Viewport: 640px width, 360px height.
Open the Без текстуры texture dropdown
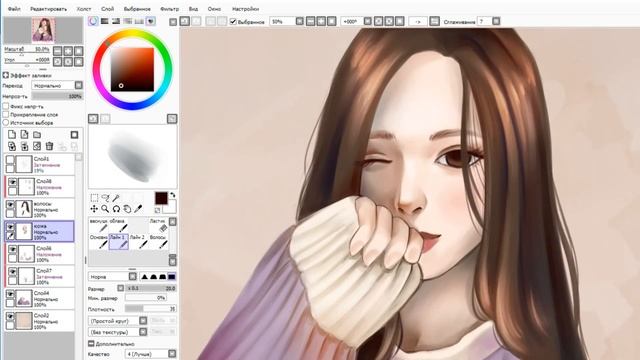coord(143,332)
